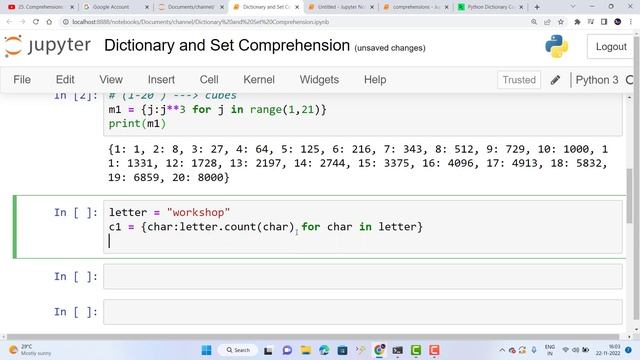Click the ENG IN language indicator
640x360 pixels.
549,350
